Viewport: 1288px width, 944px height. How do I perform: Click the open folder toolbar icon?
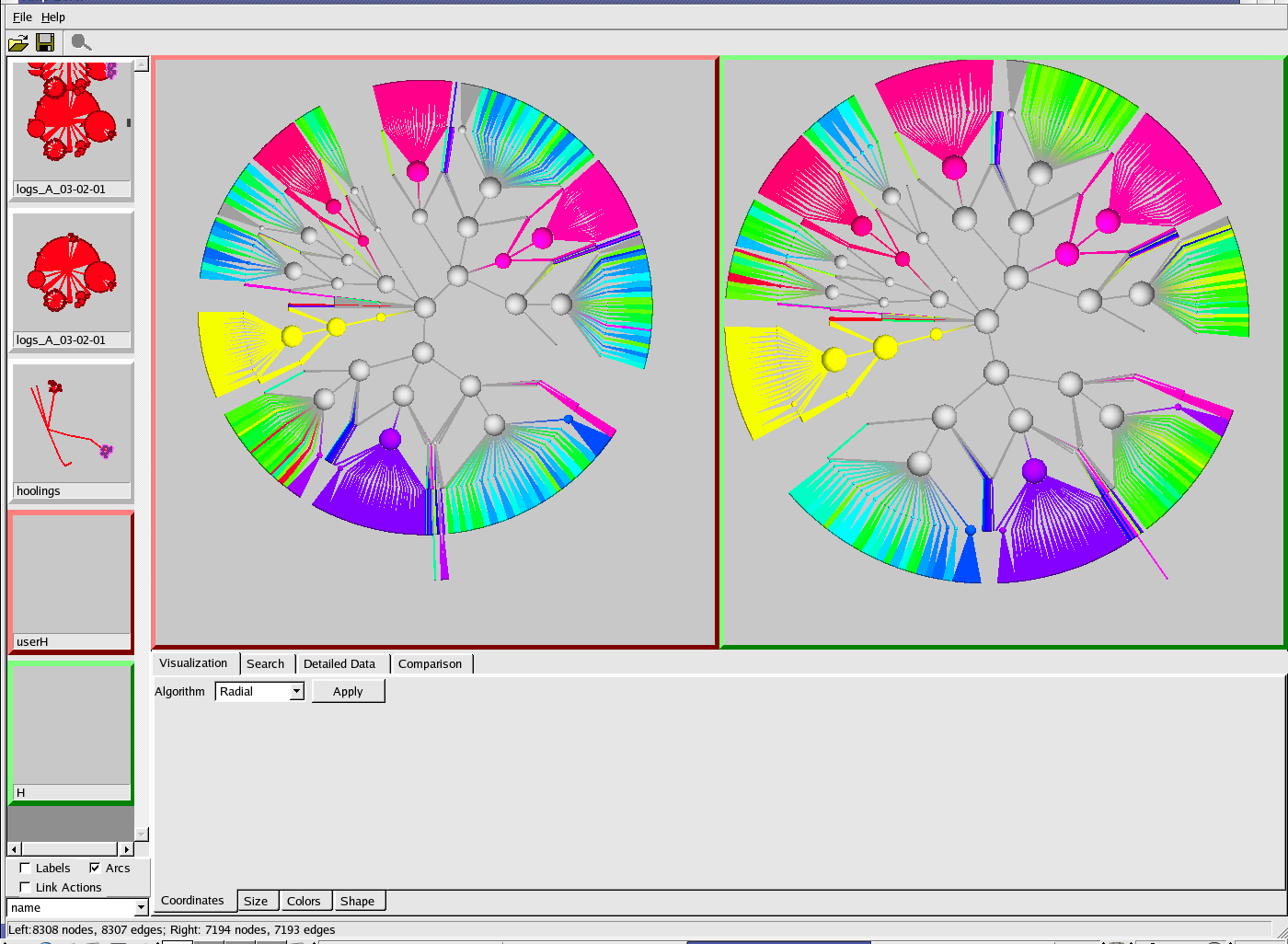pos(17,42)
